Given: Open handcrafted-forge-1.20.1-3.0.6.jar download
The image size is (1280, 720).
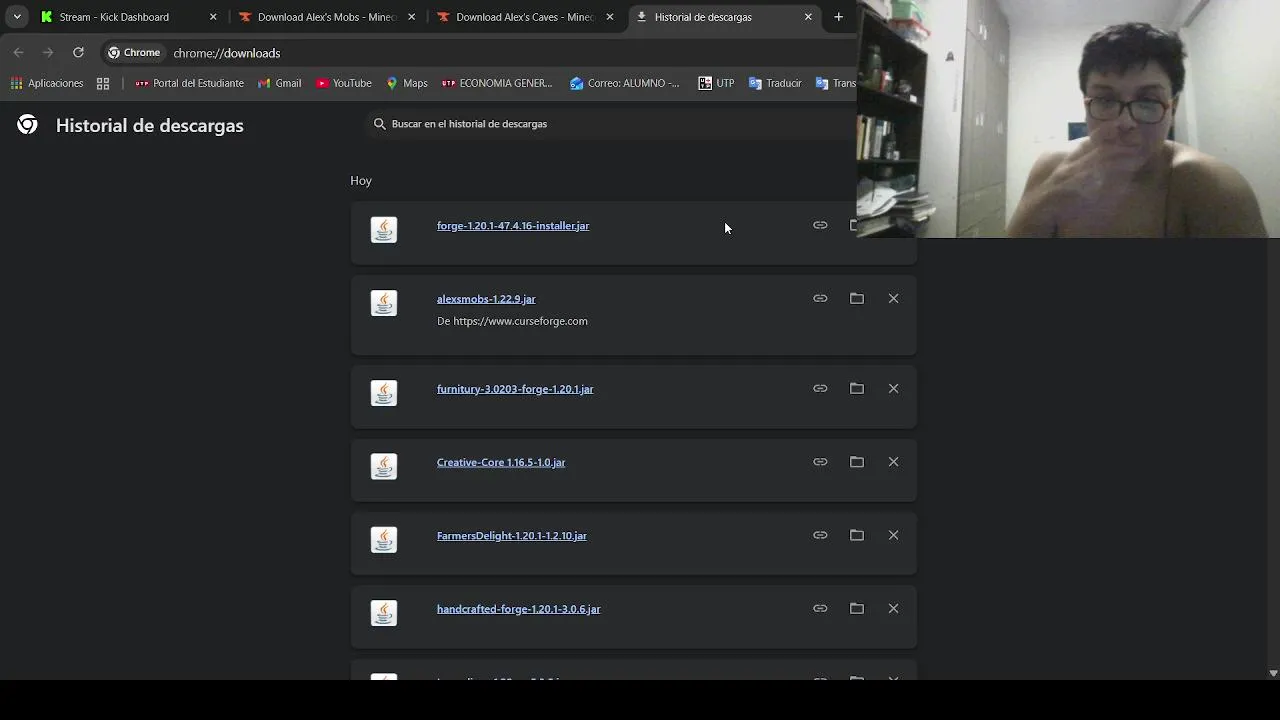Looking at the screenshot, I should click(519, 609).
